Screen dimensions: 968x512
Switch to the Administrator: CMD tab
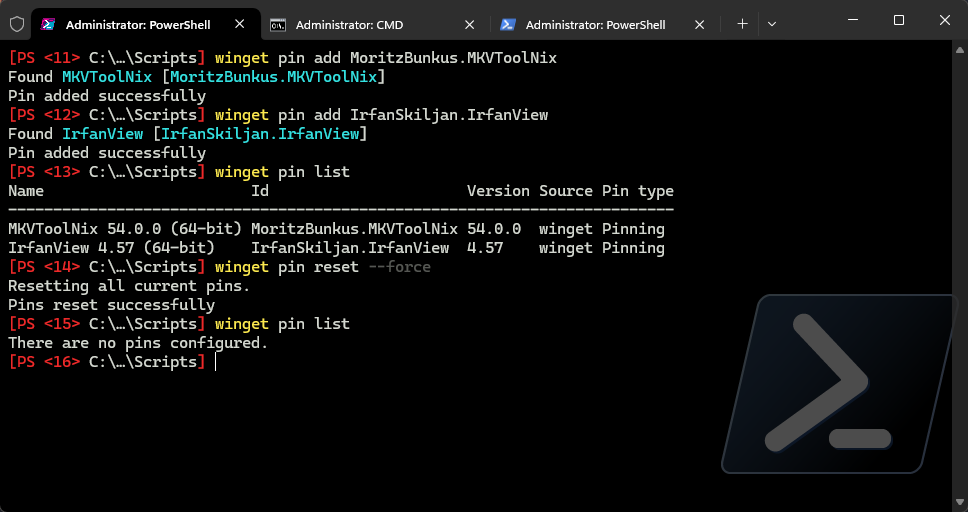tap(375, 25)
